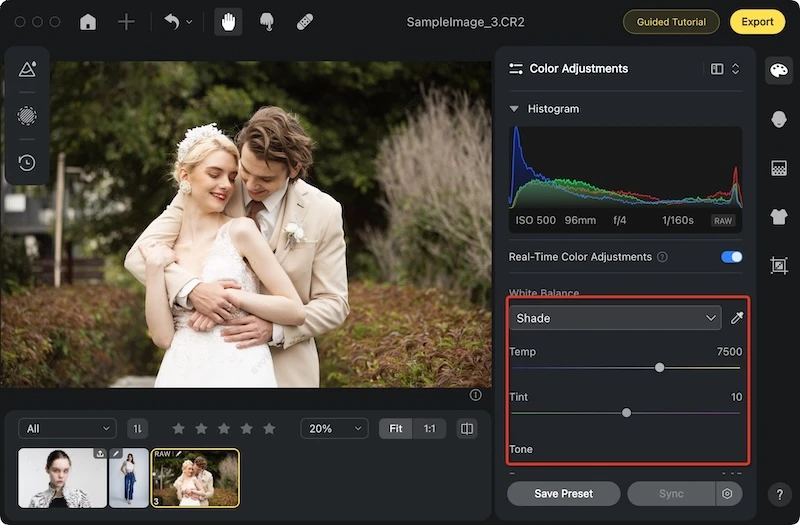Rate image with second star
Image resolution: width=800 pixels, height=525 pixels.
201,429
